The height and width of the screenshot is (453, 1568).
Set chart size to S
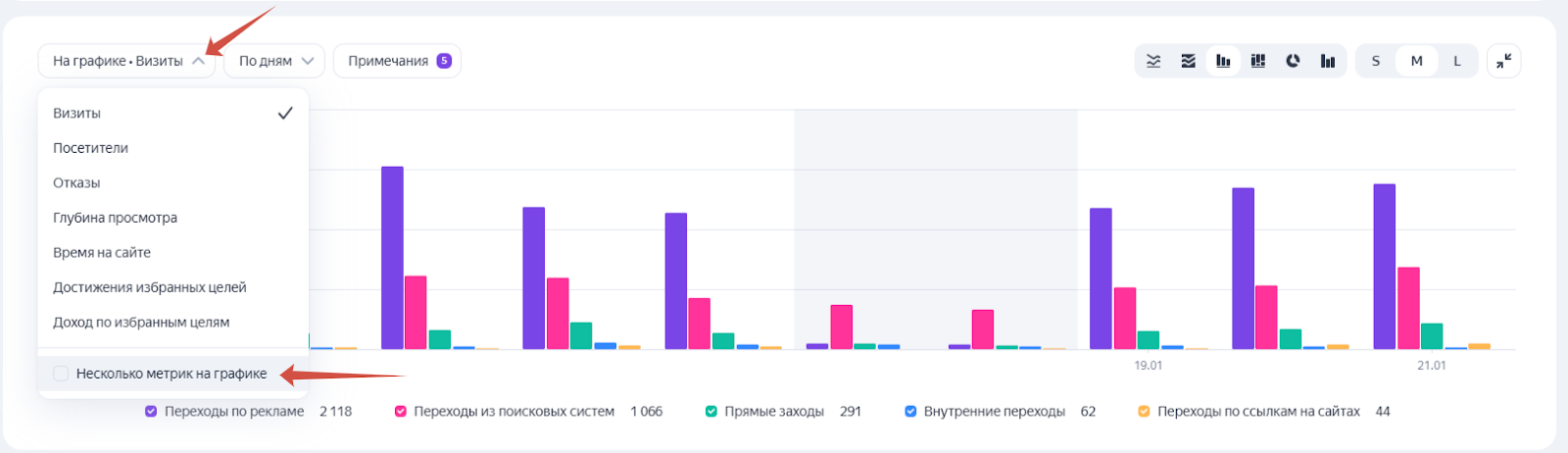(x=1375, y=61)
